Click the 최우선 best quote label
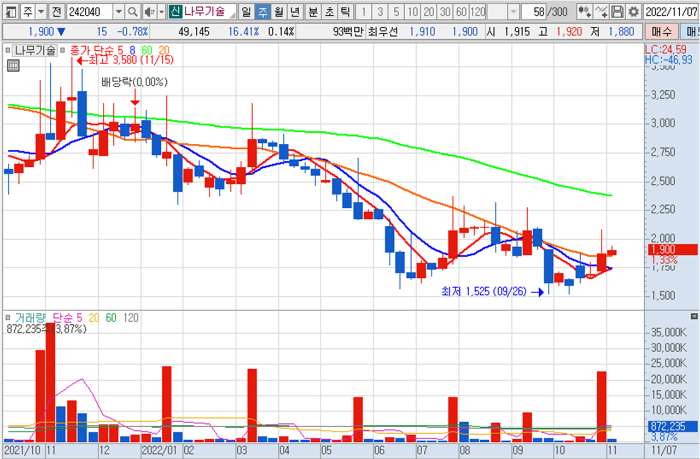 (x=383, y=32)
